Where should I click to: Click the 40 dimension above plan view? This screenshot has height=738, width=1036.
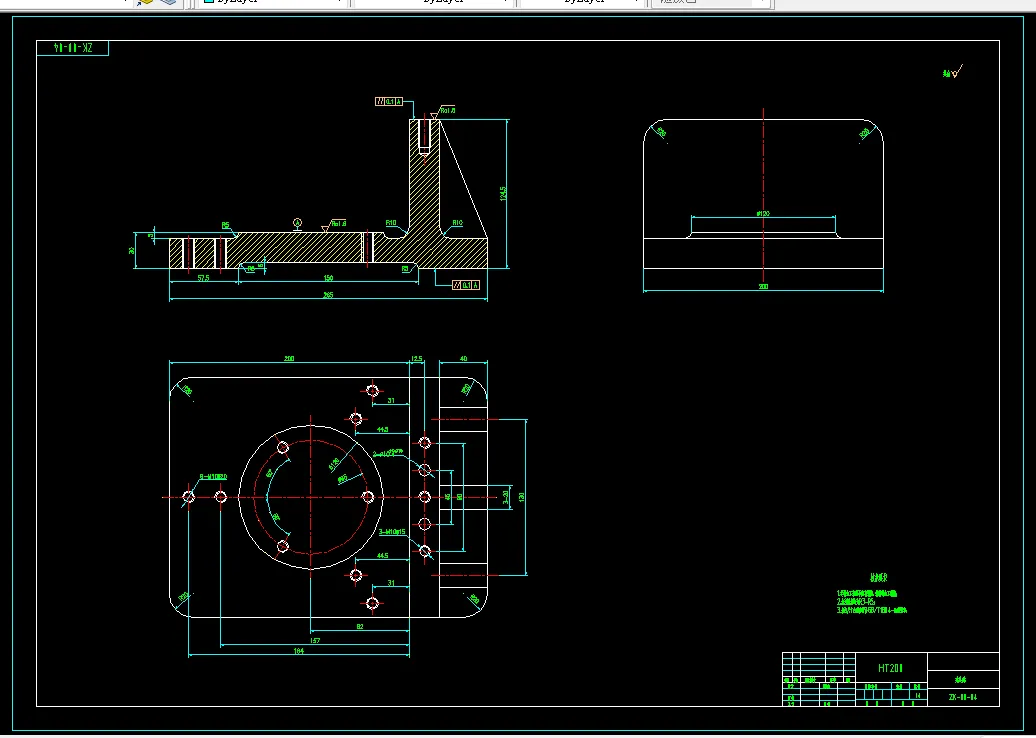pyautogui.click(x=463, y=359)
